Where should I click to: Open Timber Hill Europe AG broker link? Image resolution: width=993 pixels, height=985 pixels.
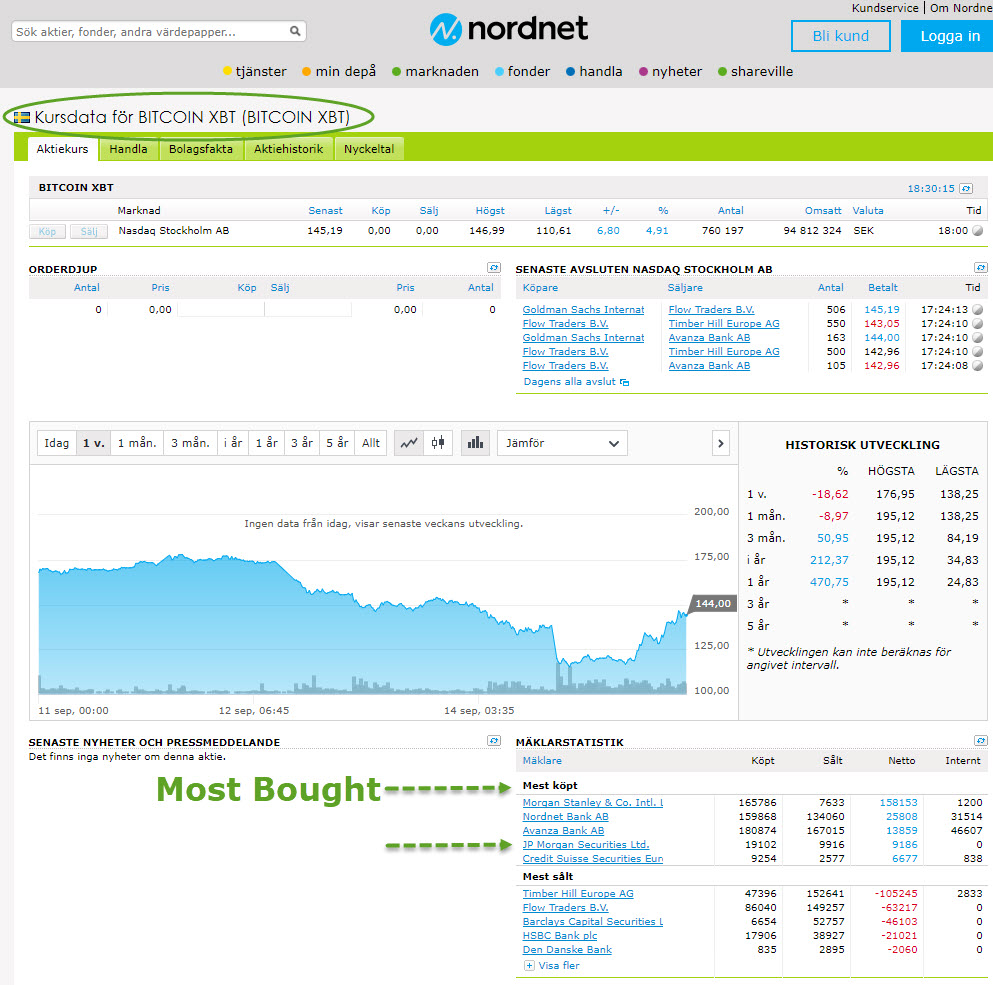[x=578, y=893]
